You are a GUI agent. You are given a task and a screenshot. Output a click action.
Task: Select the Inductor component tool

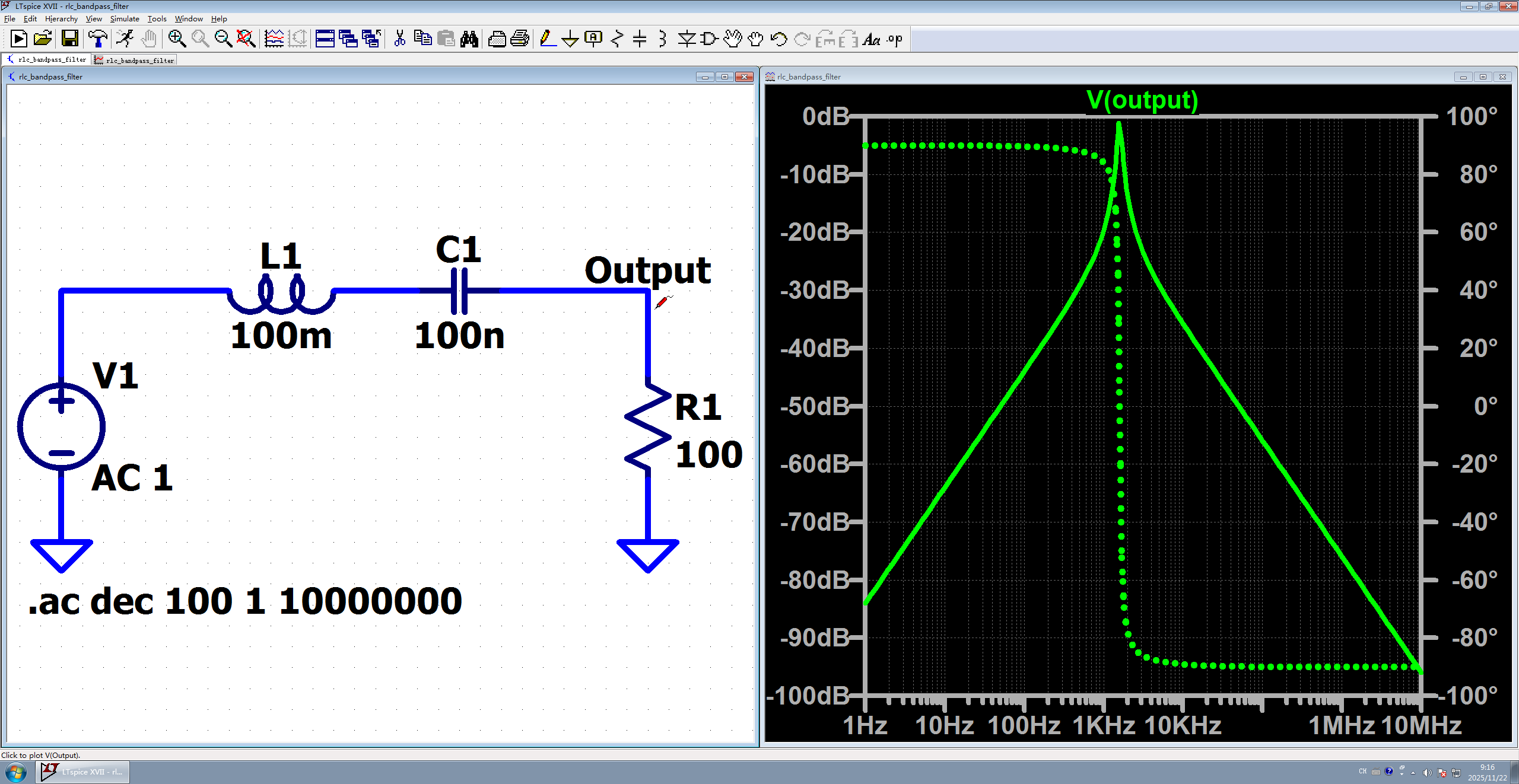(x=663, y=39)
